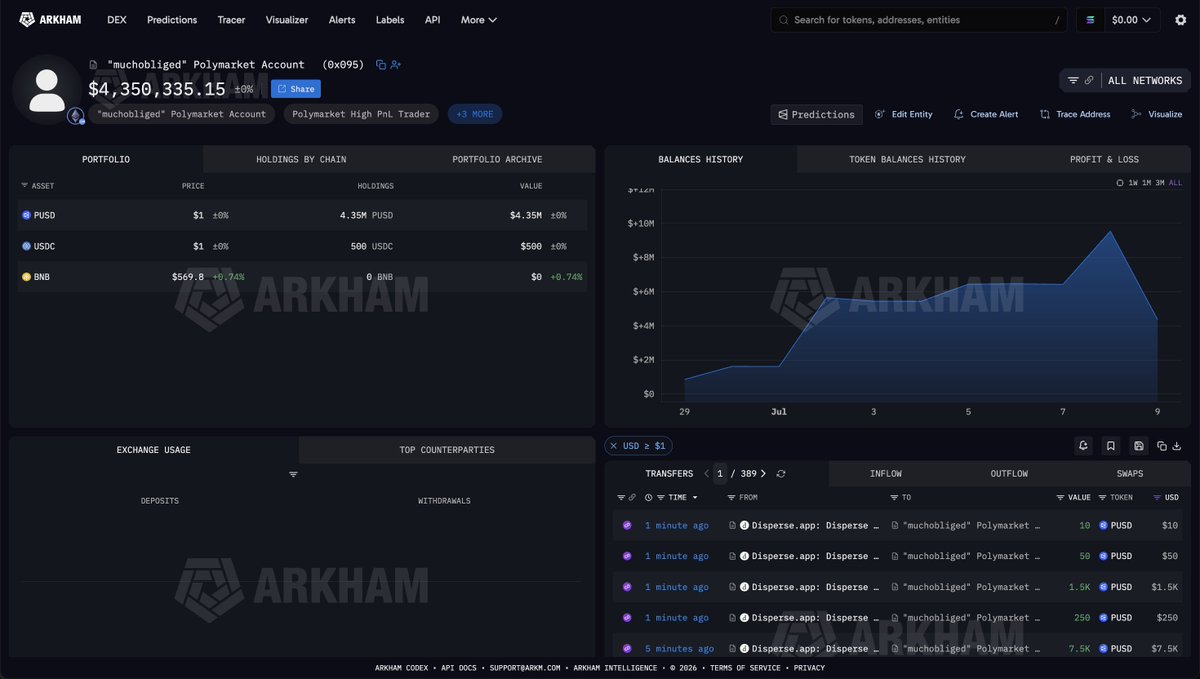Click the Predictions button below ALL NETWORKS

(x=817, y=114)
